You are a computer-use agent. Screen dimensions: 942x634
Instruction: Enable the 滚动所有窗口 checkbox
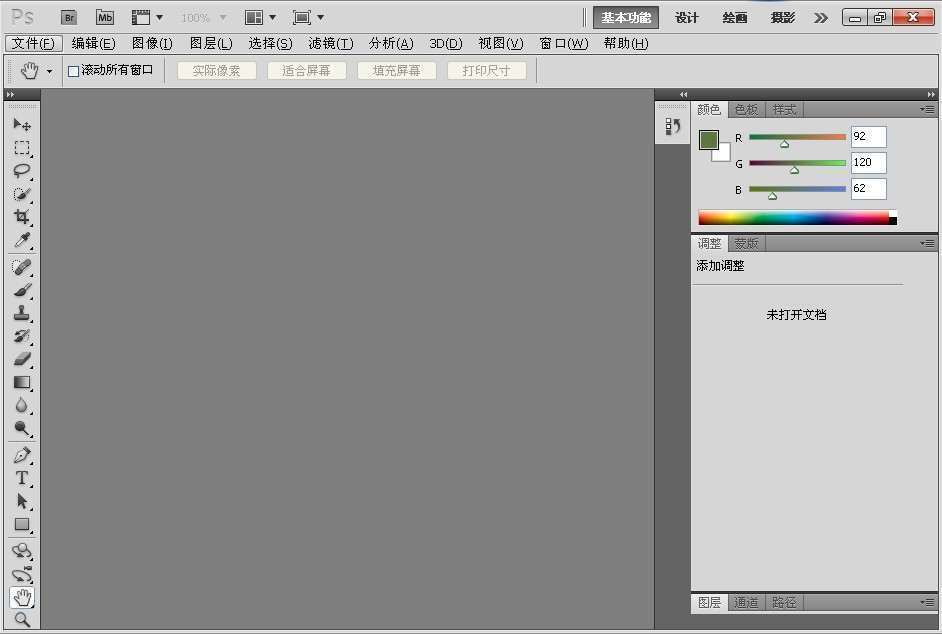tap(73, 70)
